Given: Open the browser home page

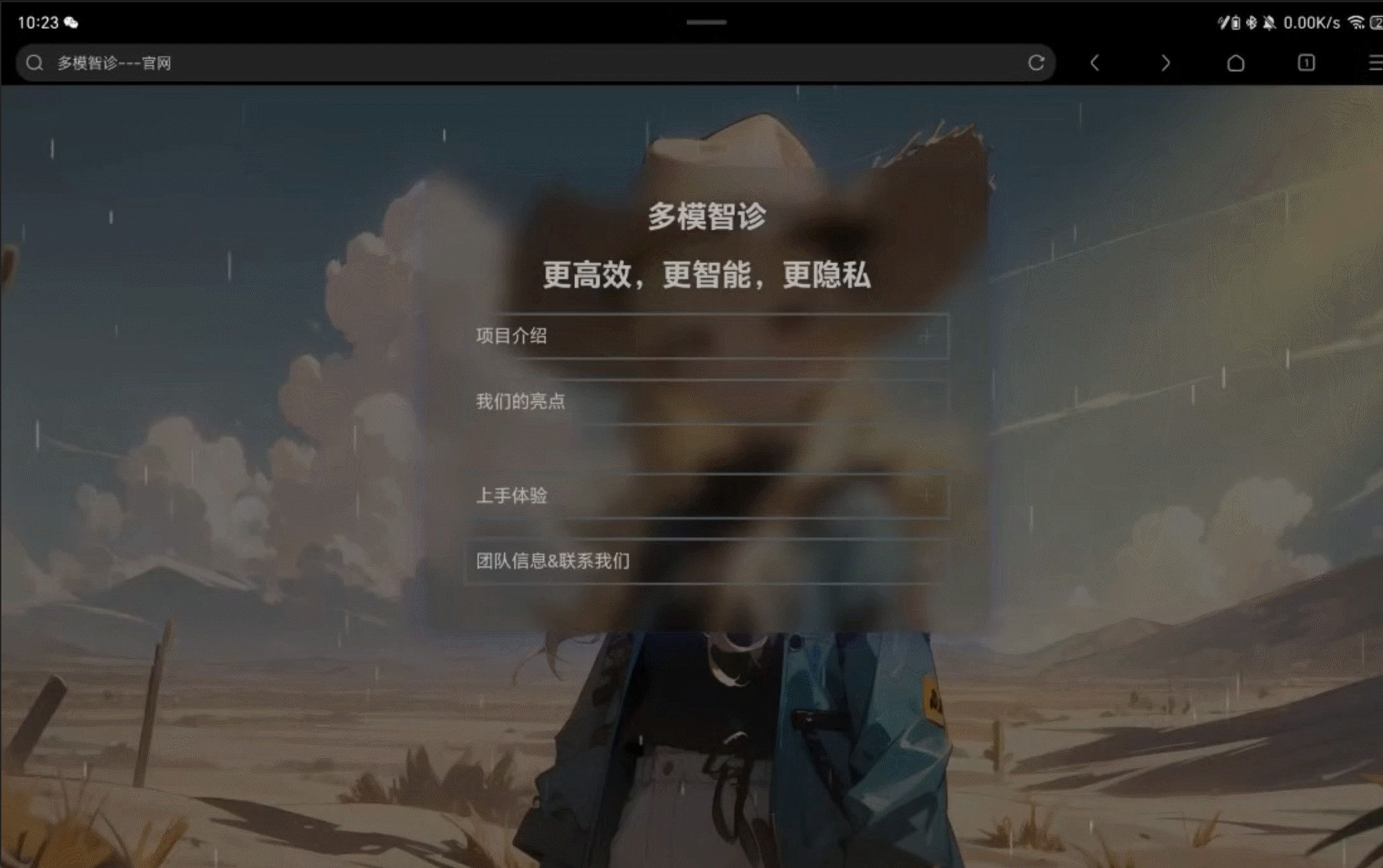Looking at the screenshot, I should [1237, 62].
